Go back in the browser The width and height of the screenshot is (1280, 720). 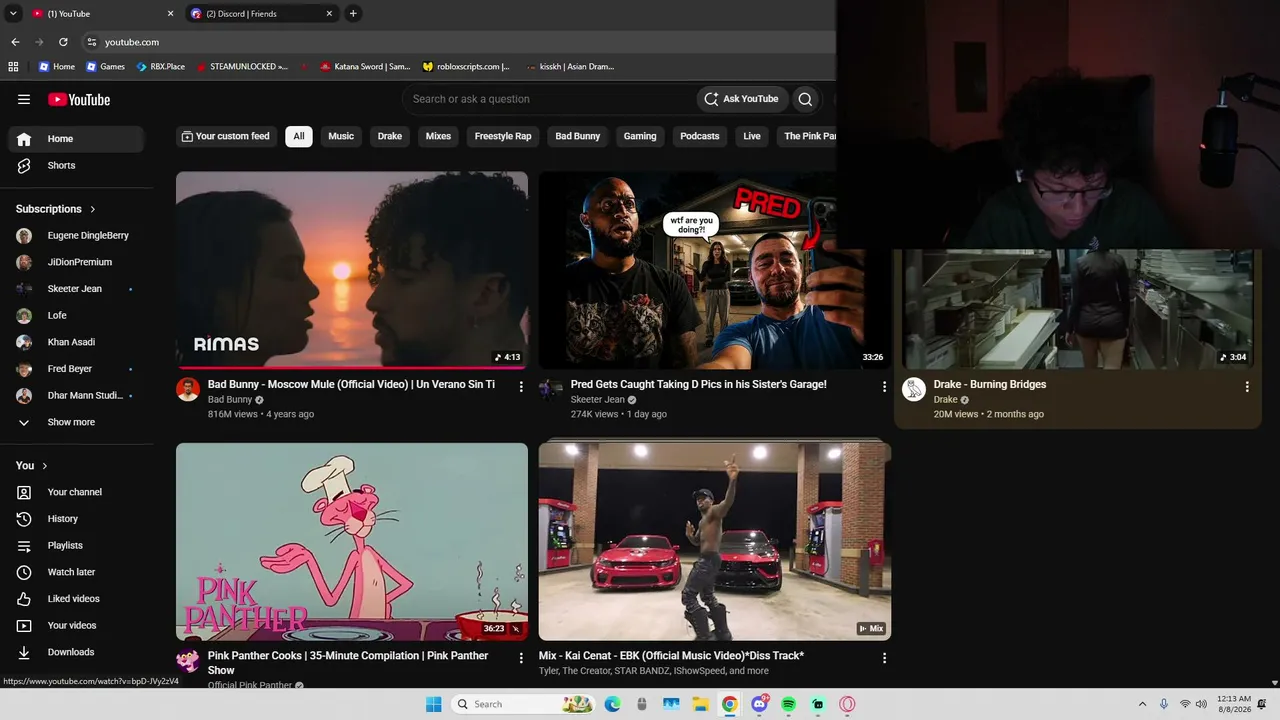coord(15,42)
